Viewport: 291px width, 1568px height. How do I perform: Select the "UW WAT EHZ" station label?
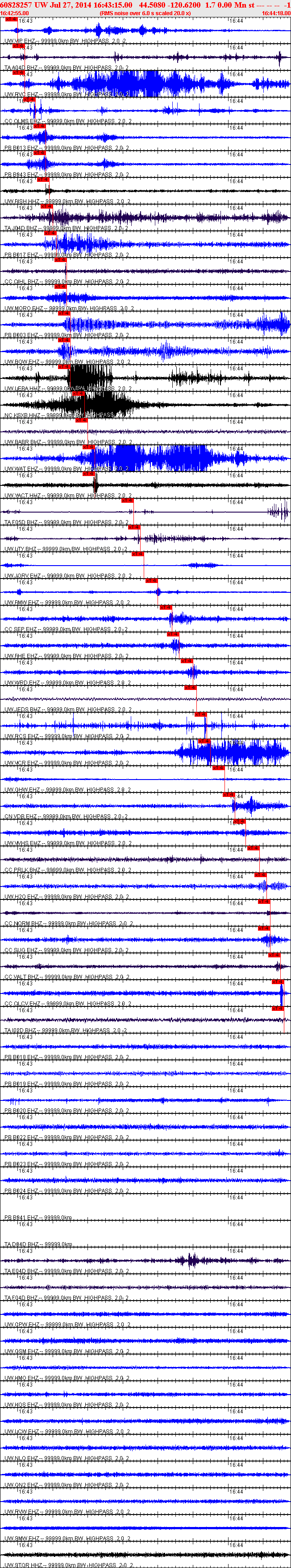point(21,469)
